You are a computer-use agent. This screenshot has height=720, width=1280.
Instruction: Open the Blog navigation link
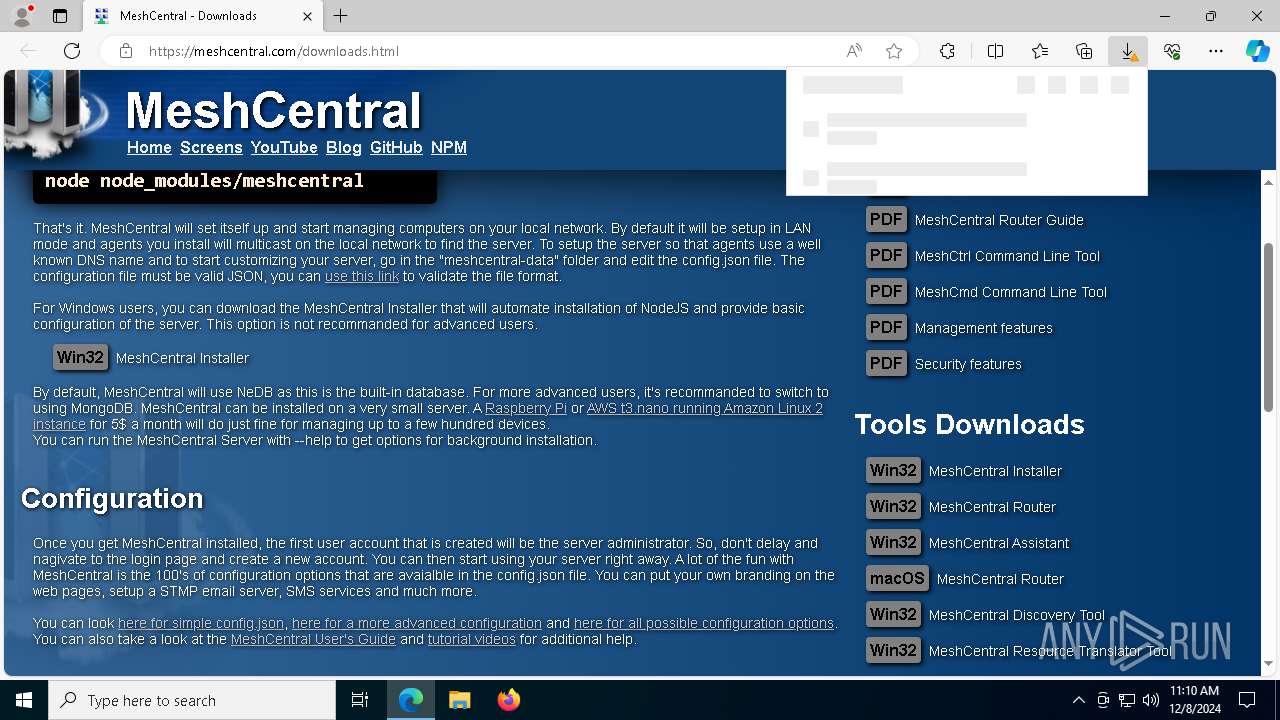(343, 147)
